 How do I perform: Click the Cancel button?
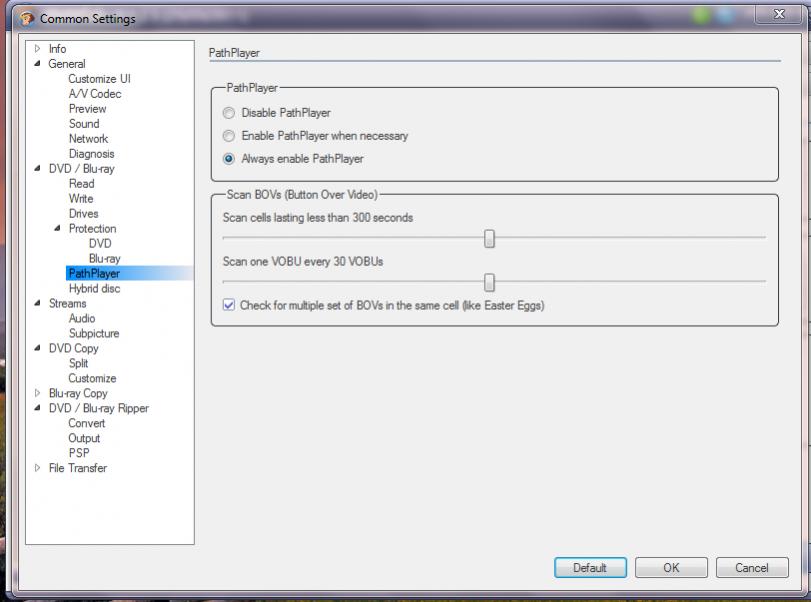(752, 567)
